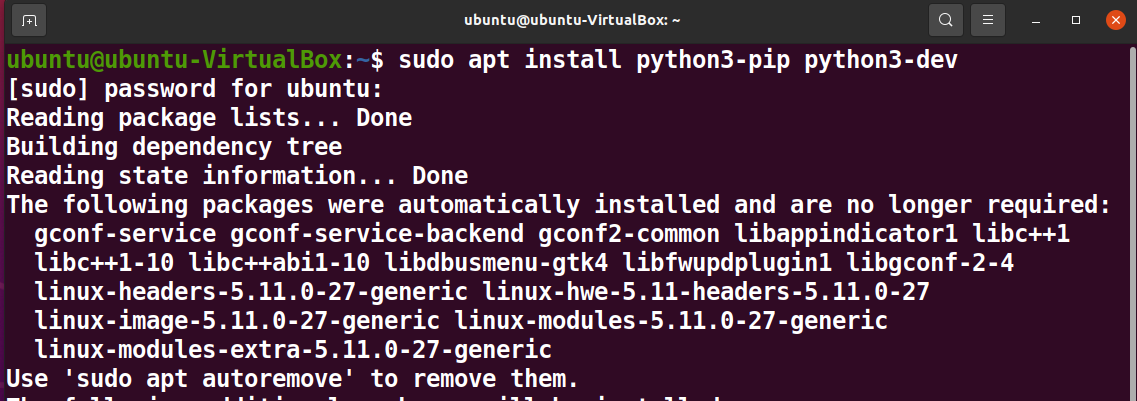The width and height of the screenshot is (1137, 401).
Task: Click the gconf-service-backend package name
Action: tap(377, 234)
